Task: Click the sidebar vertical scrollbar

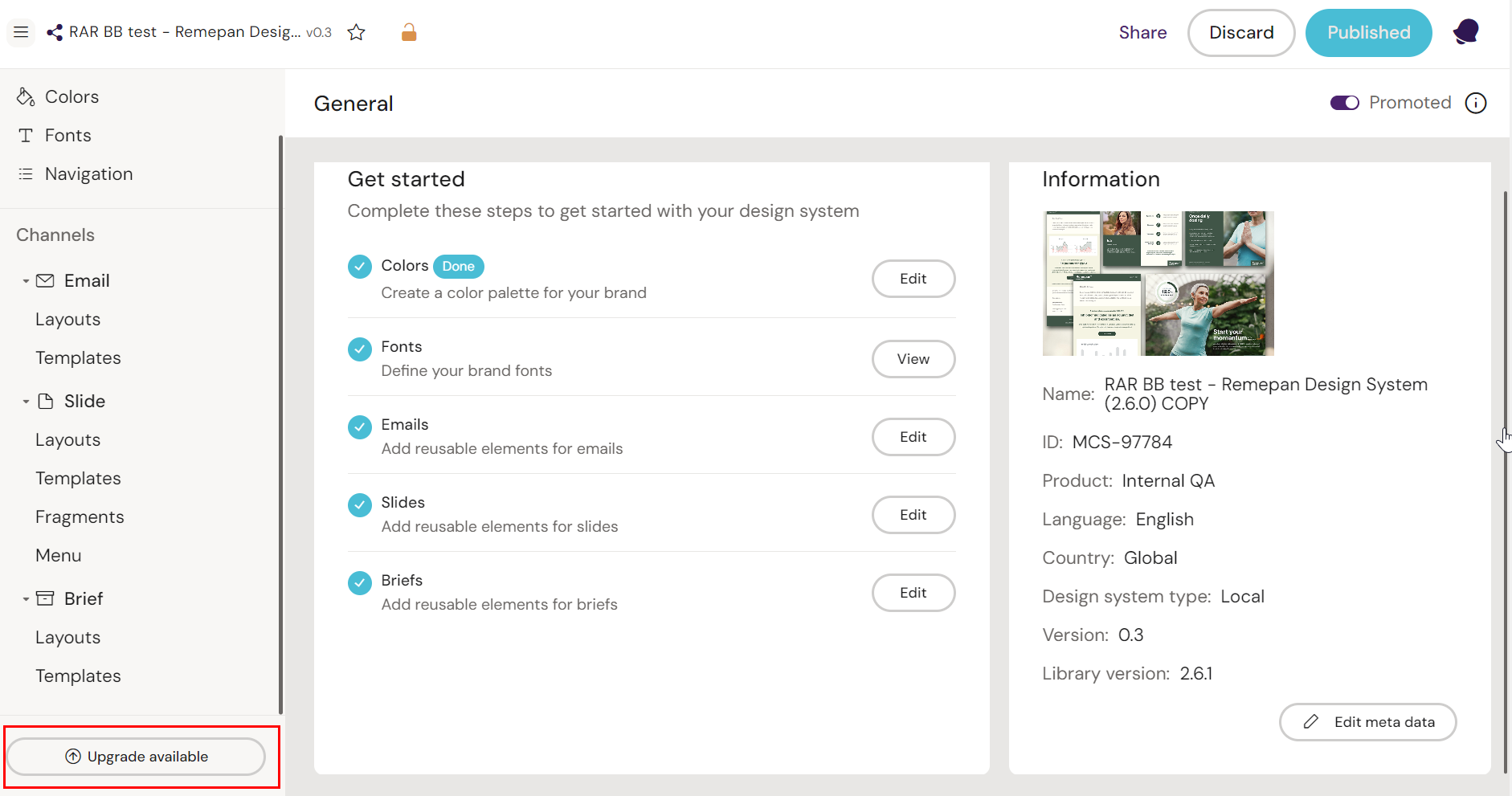Action: click(280, 424)
